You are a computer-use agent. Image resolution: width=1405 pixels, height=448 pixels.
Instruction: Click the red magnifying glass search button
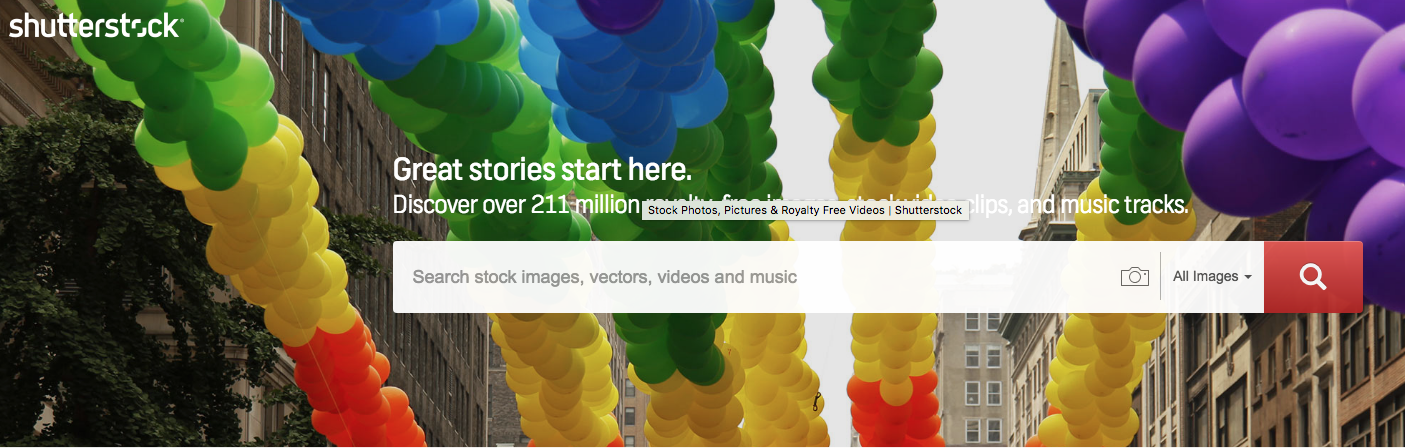click(x=1313, y=277)
